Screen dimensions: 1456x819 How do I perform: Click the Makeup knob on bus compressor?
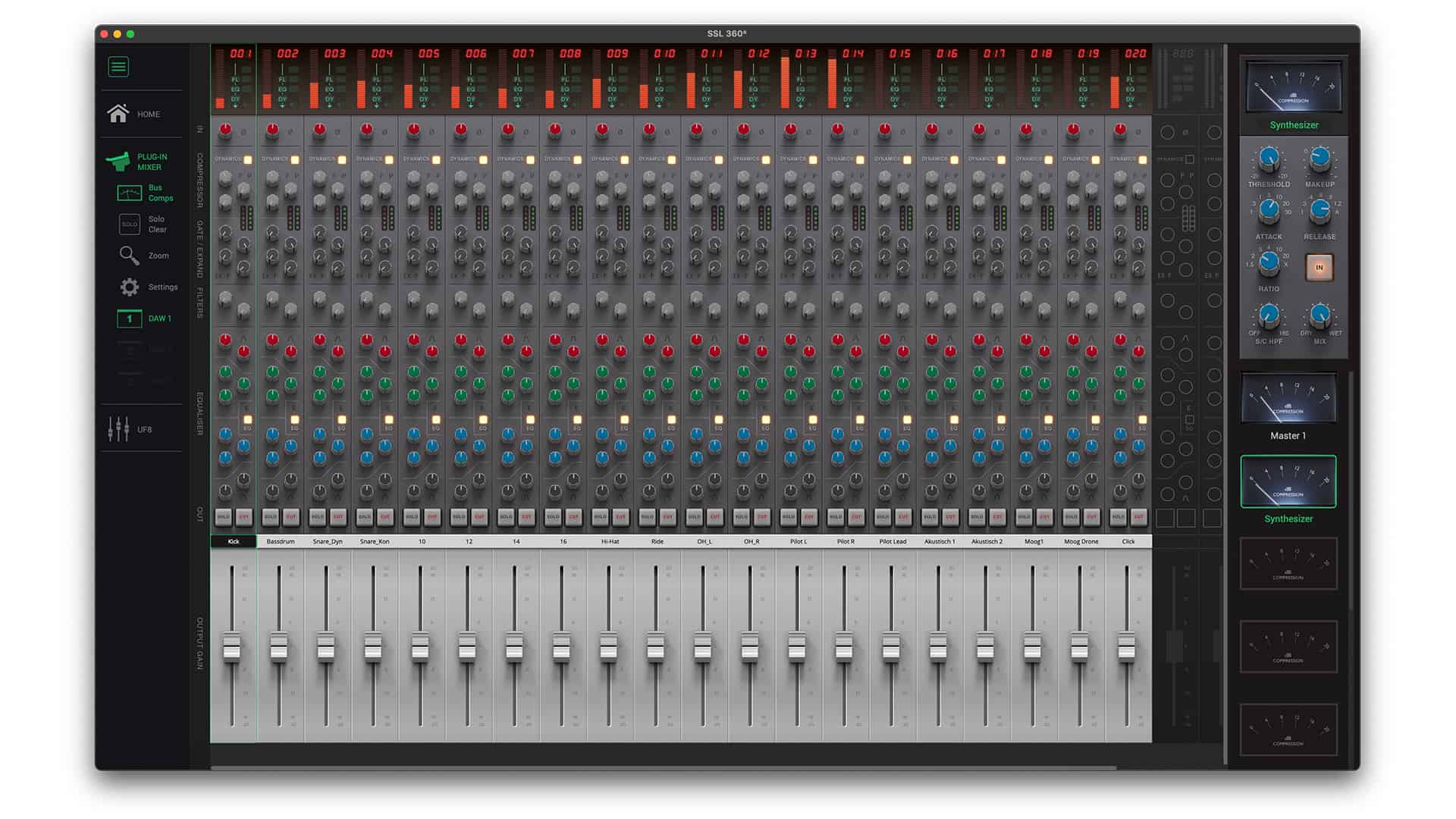point(1319,159)
